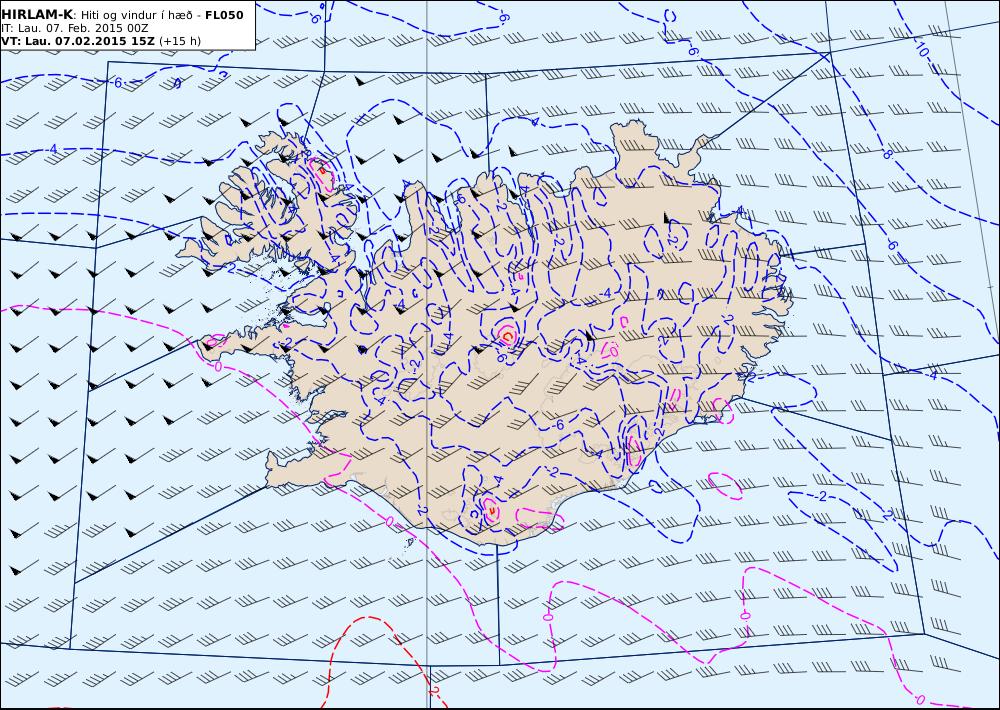Click the 'IT: Lau. 07. Feb. 2015 00Z' line
This screenshot has width=1000, height=710.
pos(74,28)
